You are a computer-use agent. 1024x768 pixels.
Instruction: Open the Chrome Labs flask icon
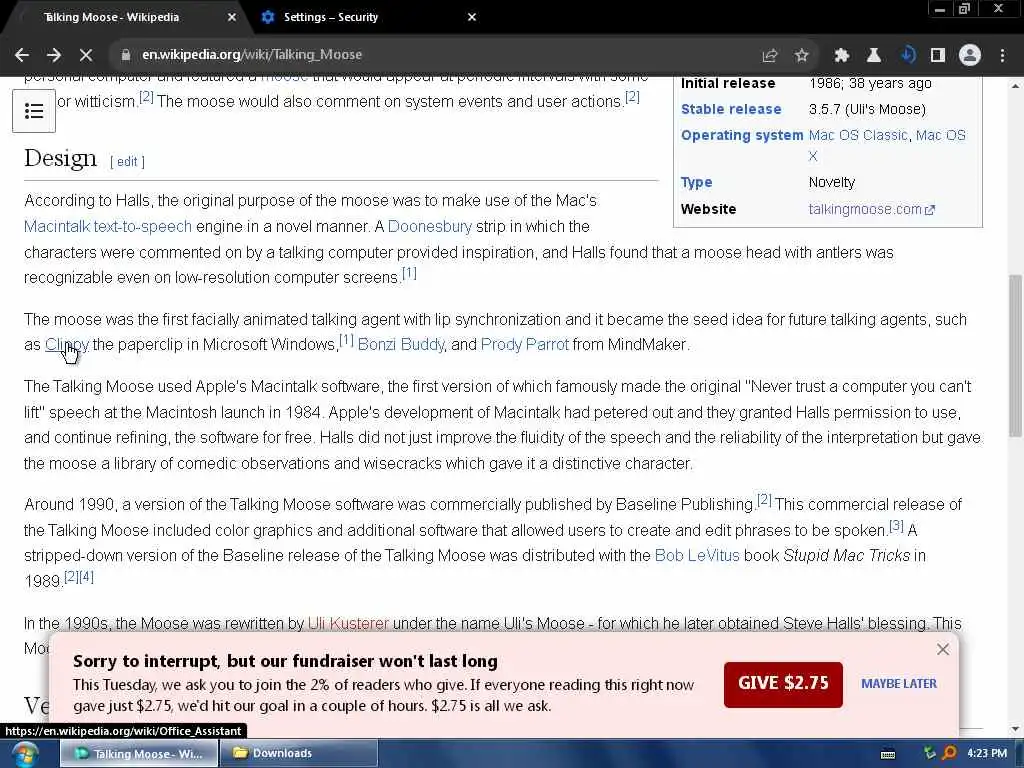pyautogui.click(x=874, y=56)
